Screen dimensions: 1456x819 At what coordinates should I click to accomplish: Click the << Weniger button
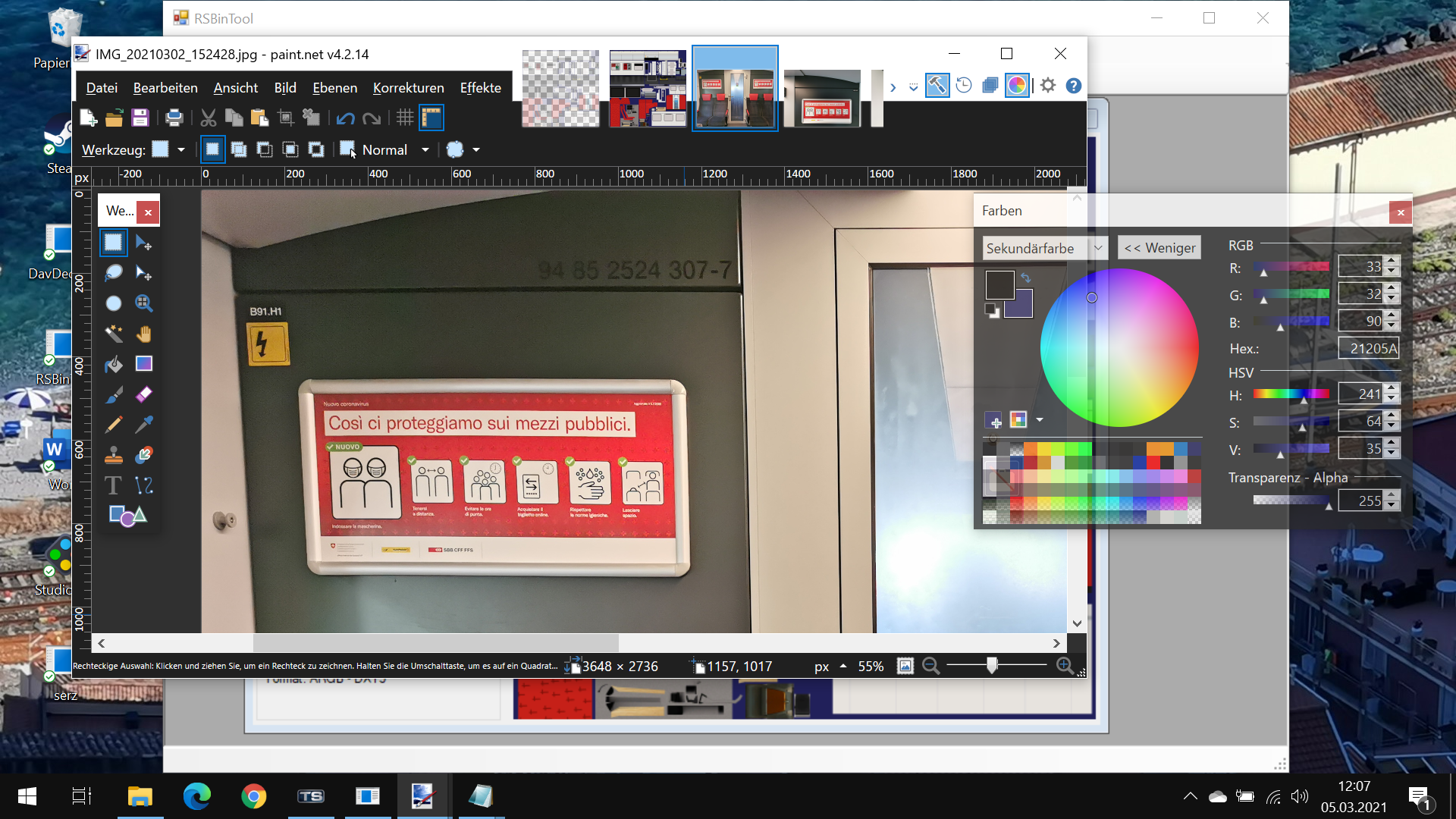(1159, 248)
